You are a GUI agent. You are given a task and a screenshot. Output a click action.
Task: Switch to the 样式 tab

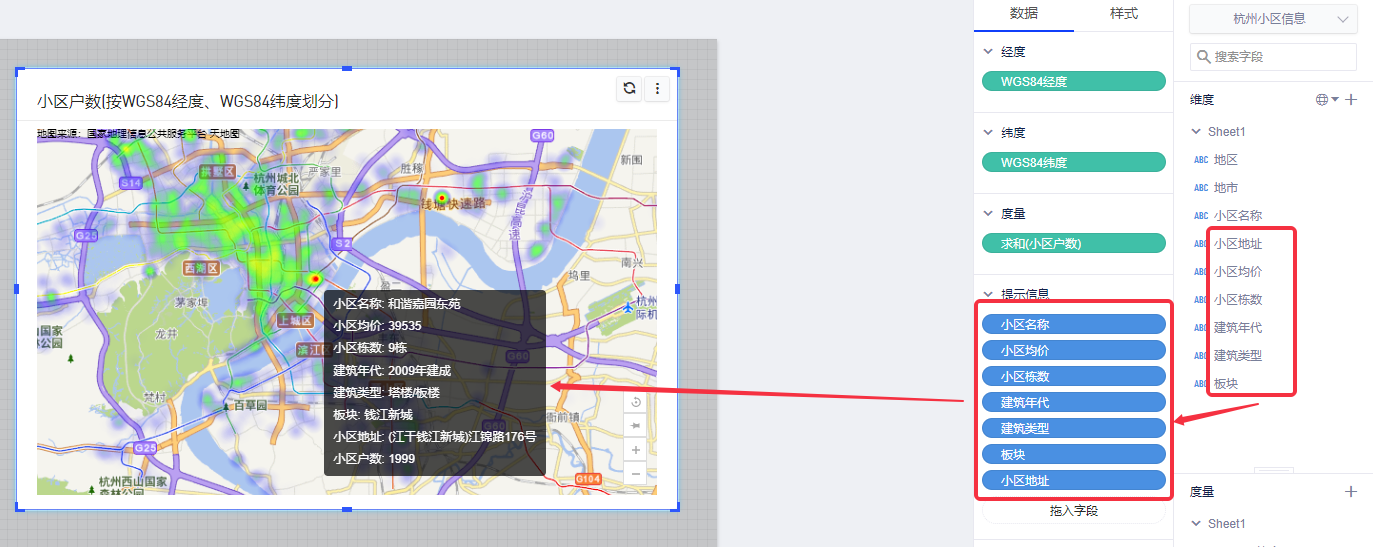[x=1123, y=14]
